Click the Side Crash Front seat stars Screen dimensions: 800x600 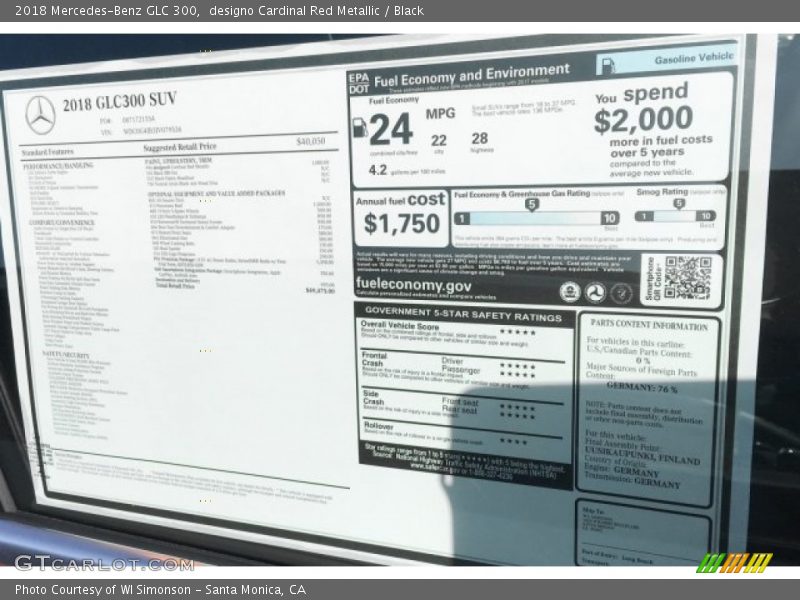click(x=517, y=408)
